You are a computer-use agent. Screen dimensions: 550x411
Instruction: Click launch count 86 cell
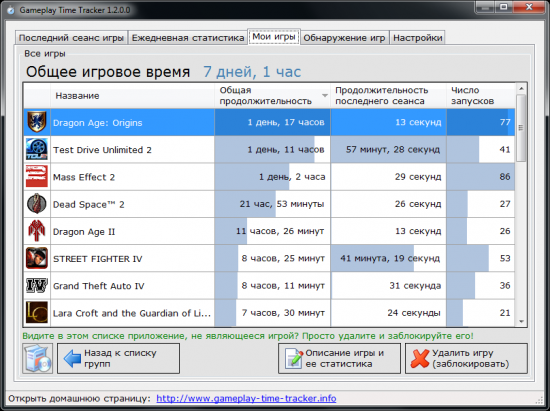pyautogui.click(x=481, y=176)
